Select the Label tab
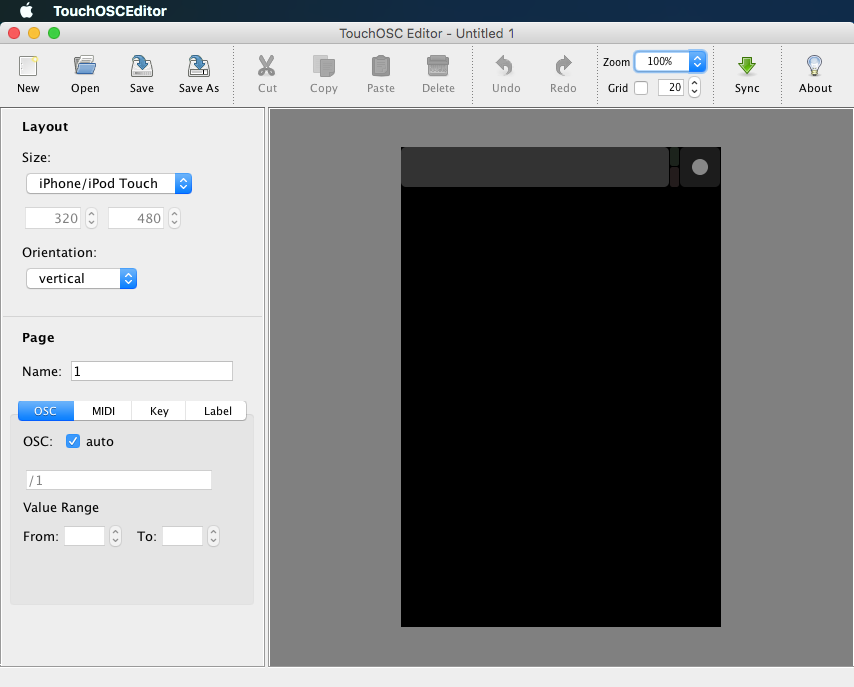 [x=217, y=411]
